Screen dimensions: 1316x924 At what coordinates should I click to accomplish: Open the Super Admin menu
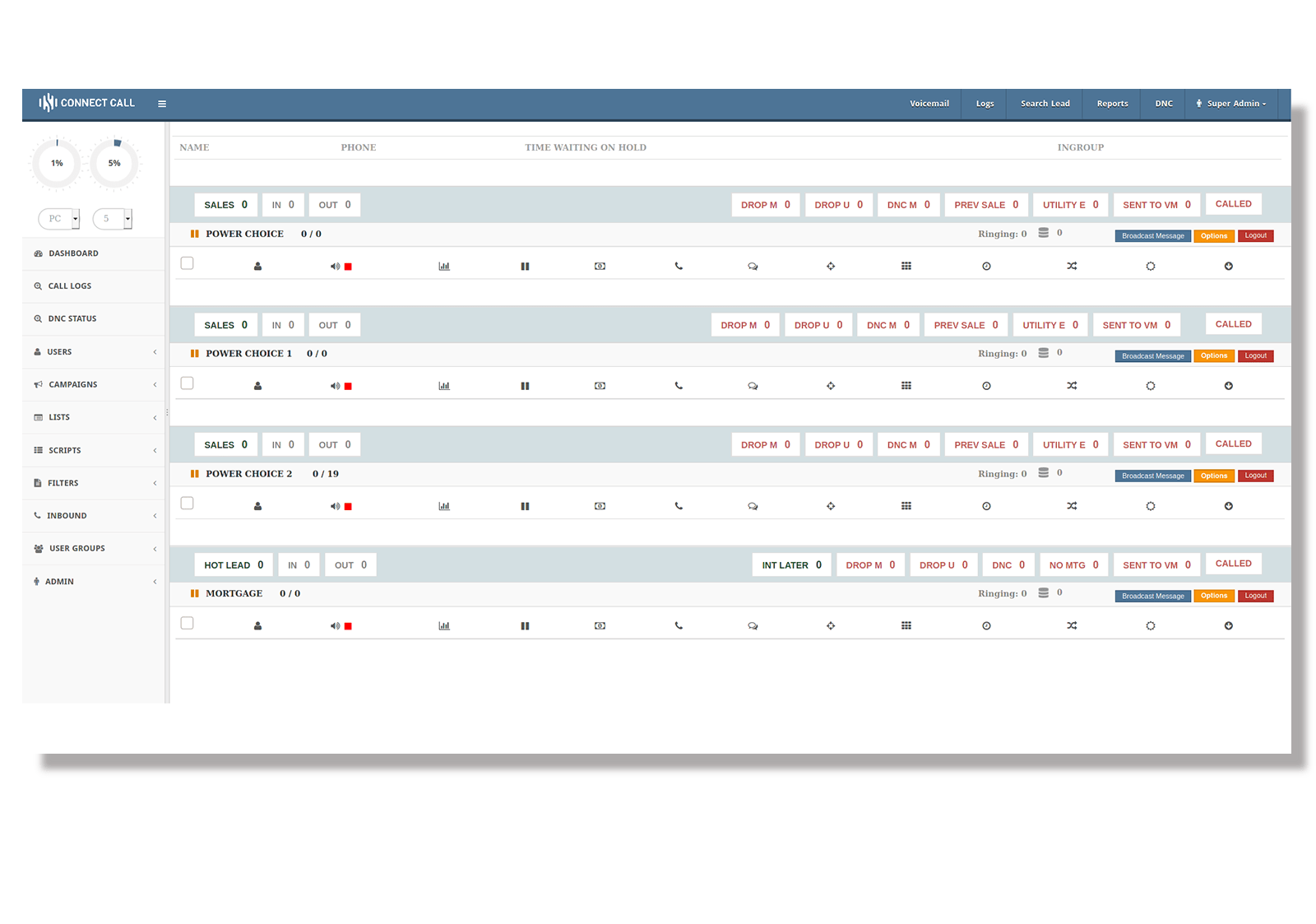point(1230,103)
